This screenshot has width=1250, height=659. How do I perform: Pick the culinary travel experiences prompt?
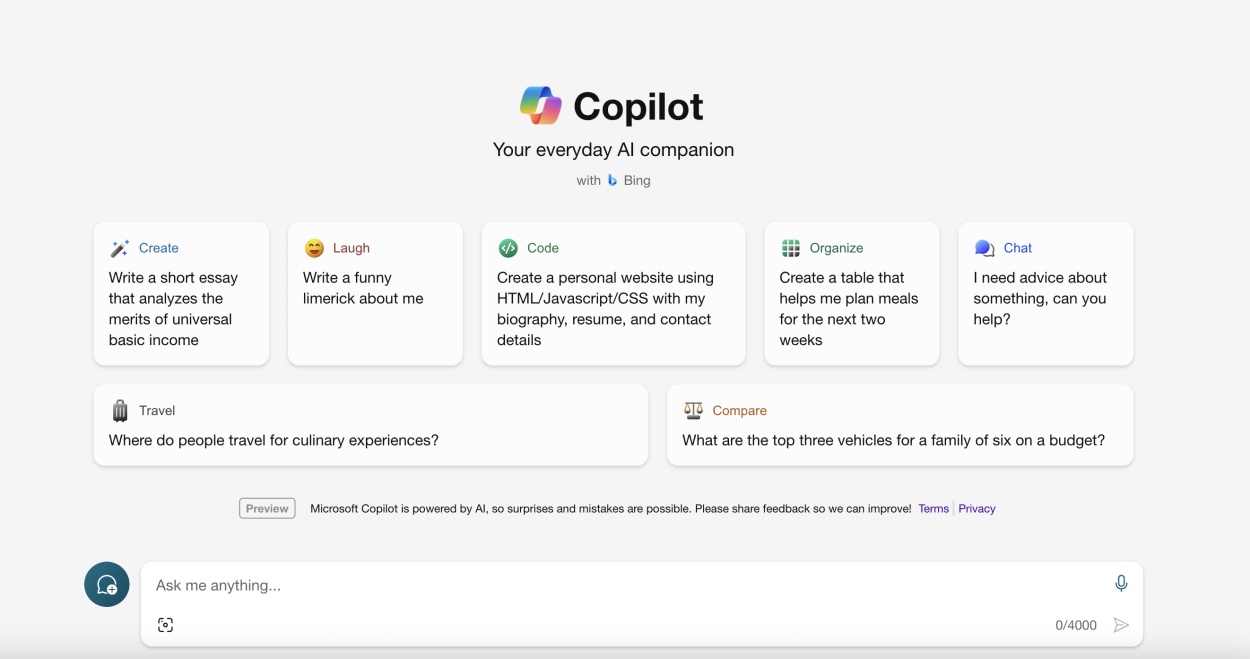pyautogui.click(x=371, y=425)
